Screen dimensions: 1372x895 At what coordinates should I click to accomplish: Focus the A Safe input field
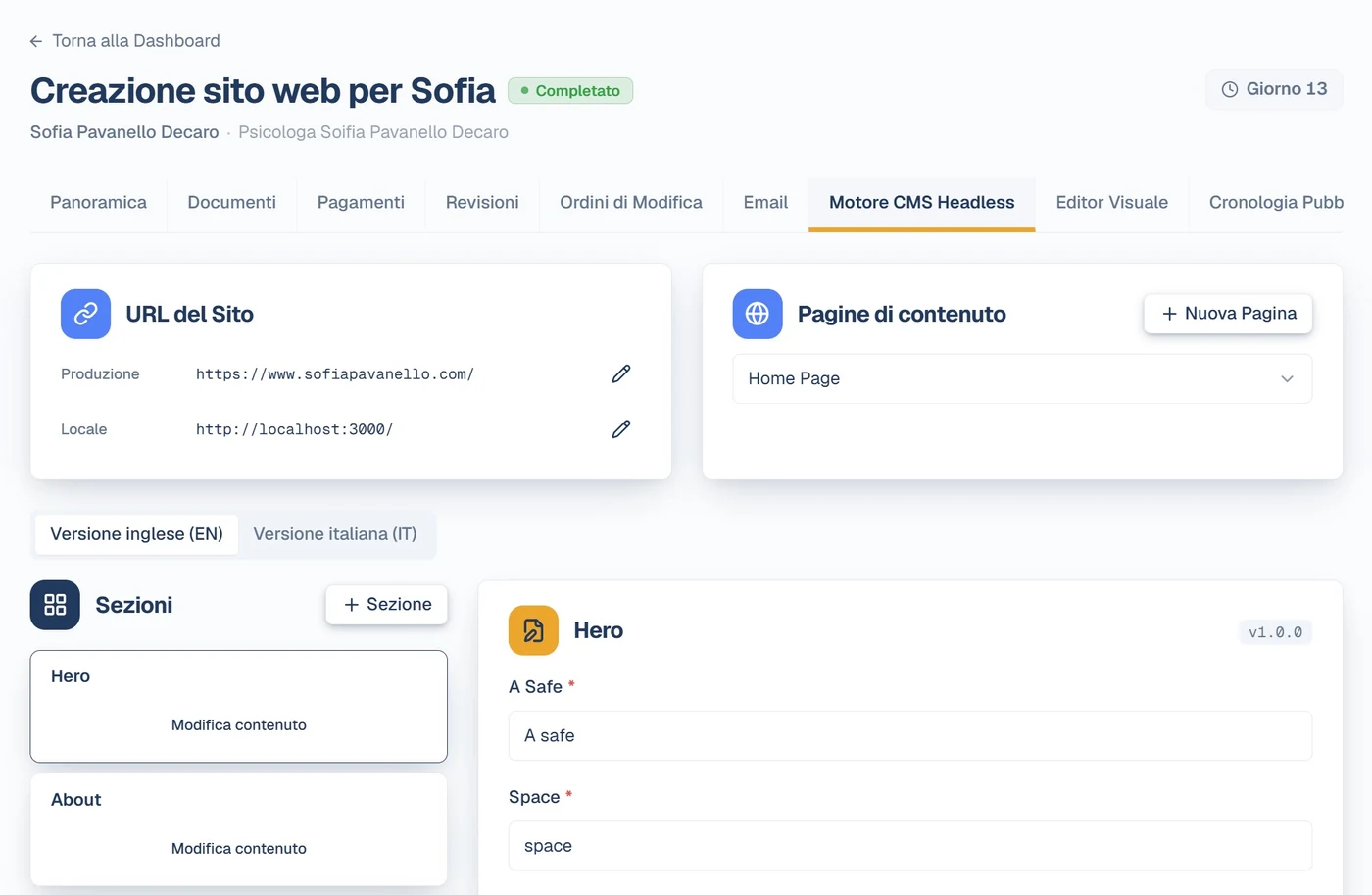click(910, 736)
